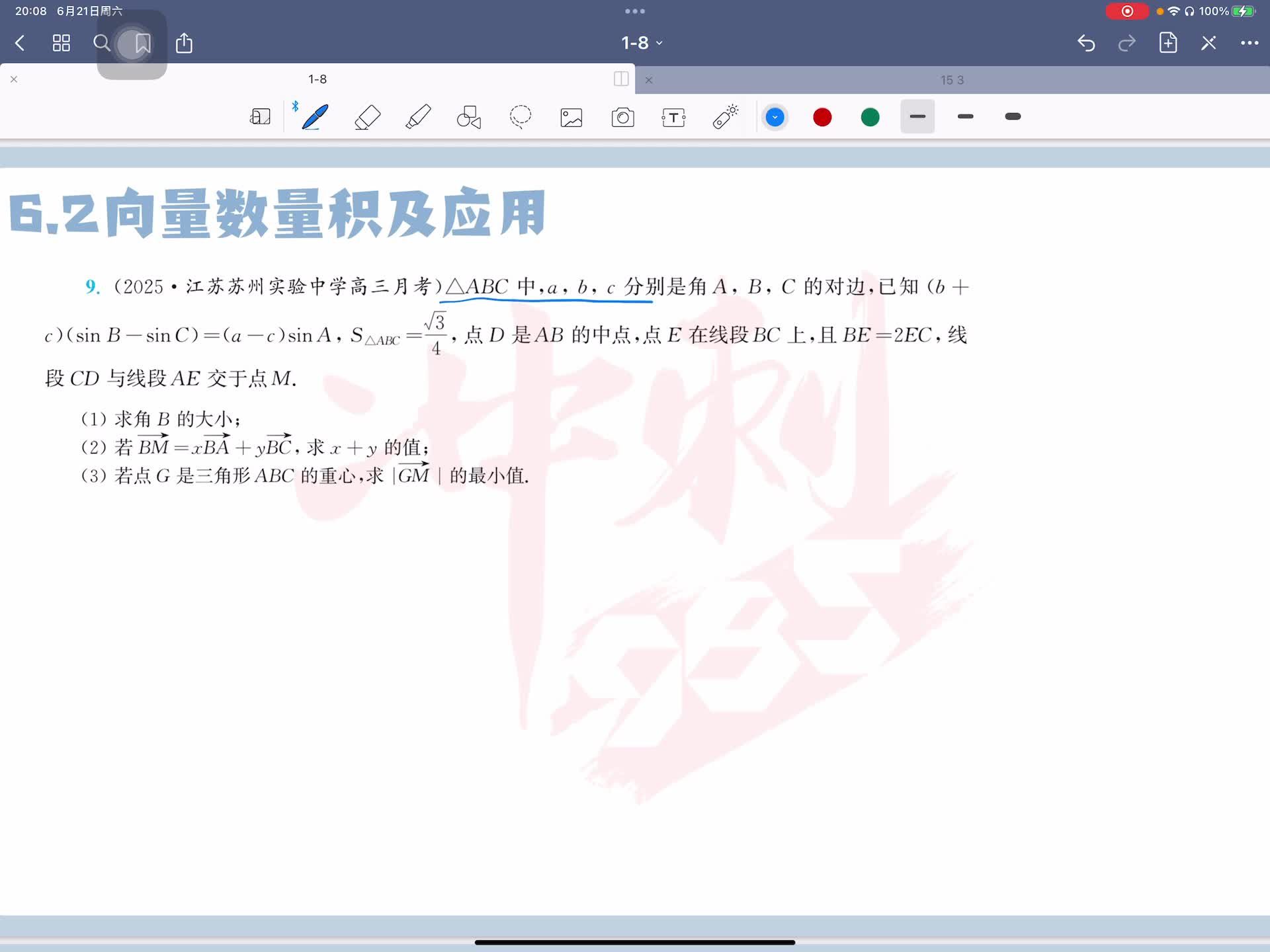1270x952 pixels.
Task: Insert an image with the Image tool
Action: [571, 118]
